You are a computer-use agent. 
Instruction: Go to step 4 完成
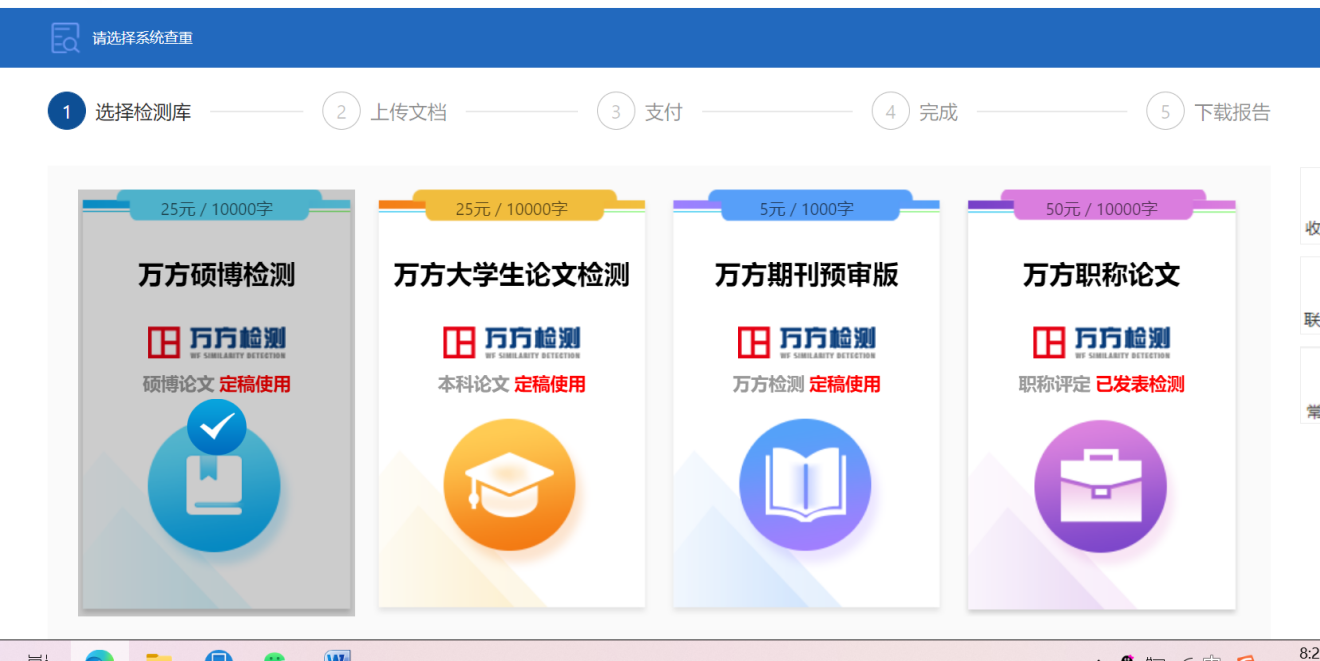[915, 112]
